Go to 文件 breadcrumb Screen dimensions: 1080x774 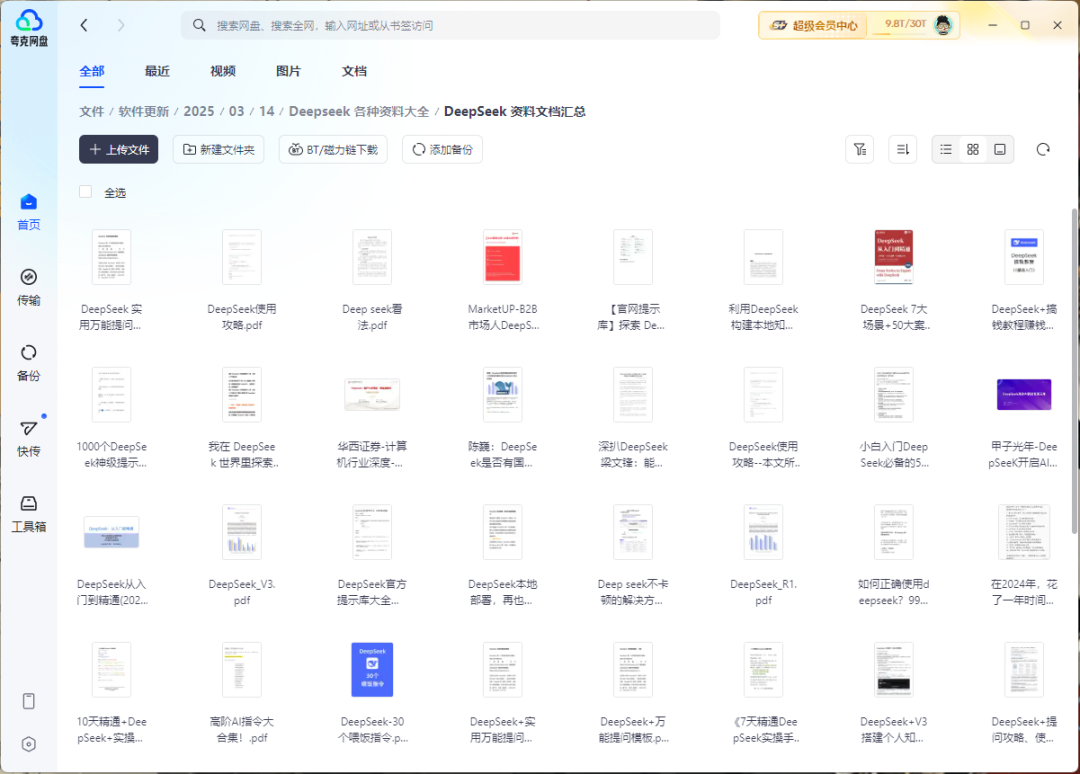pyautogui.click(x=92, y=112)
